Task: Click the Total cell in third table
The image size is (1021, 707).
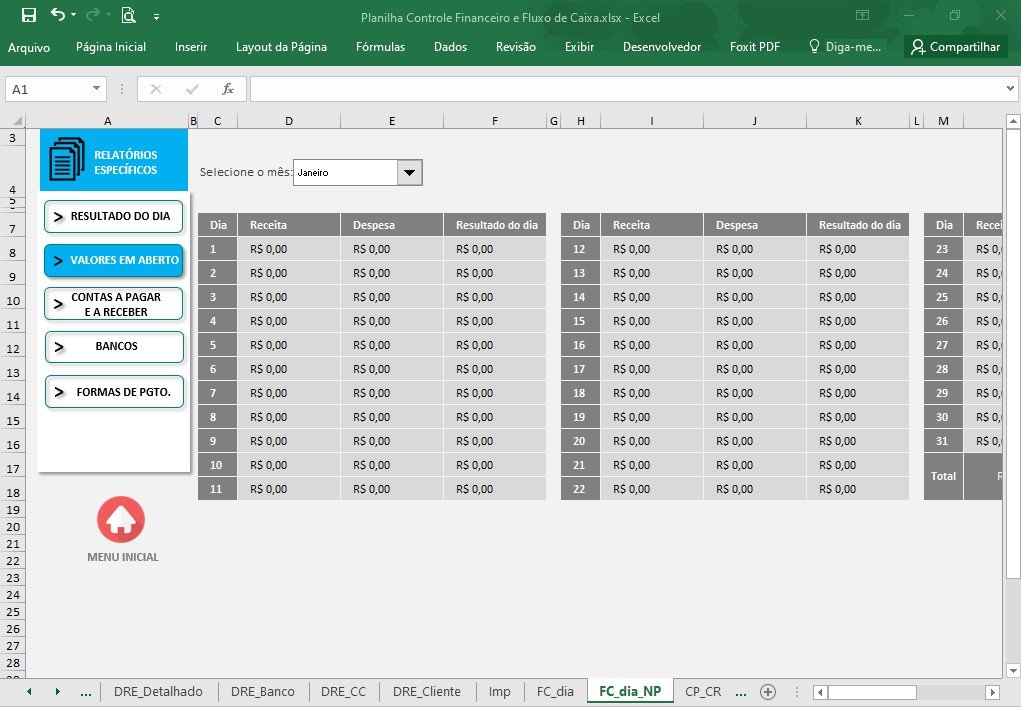Action: tap(944, 476)
